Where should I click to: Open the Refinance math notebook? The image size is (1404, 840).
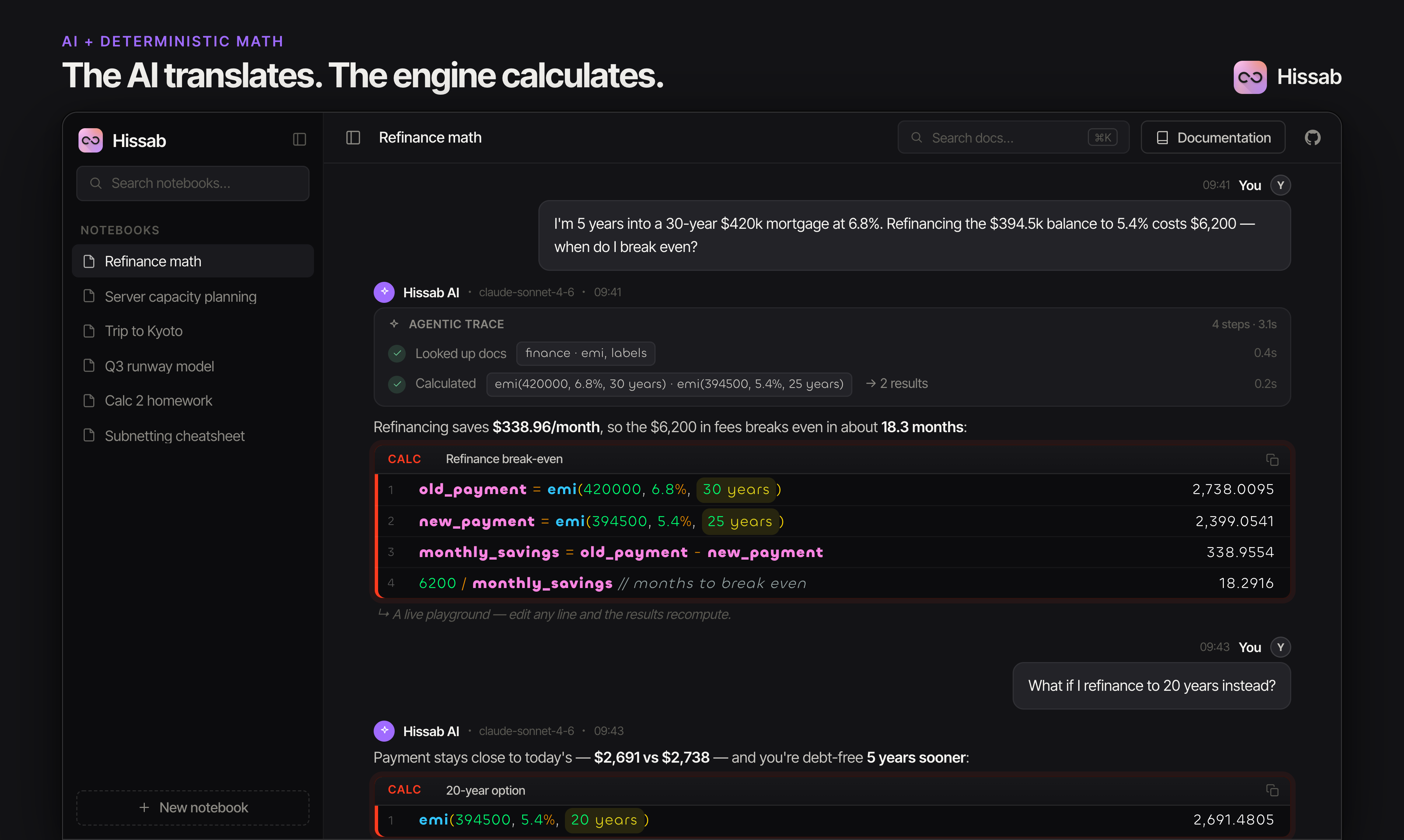click(192, 262)
